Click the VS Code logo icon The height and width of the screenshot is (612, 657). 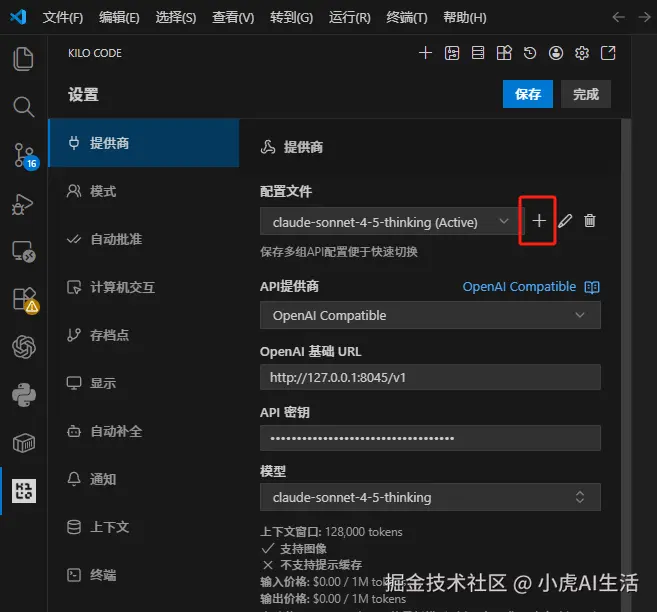(18, 17)
